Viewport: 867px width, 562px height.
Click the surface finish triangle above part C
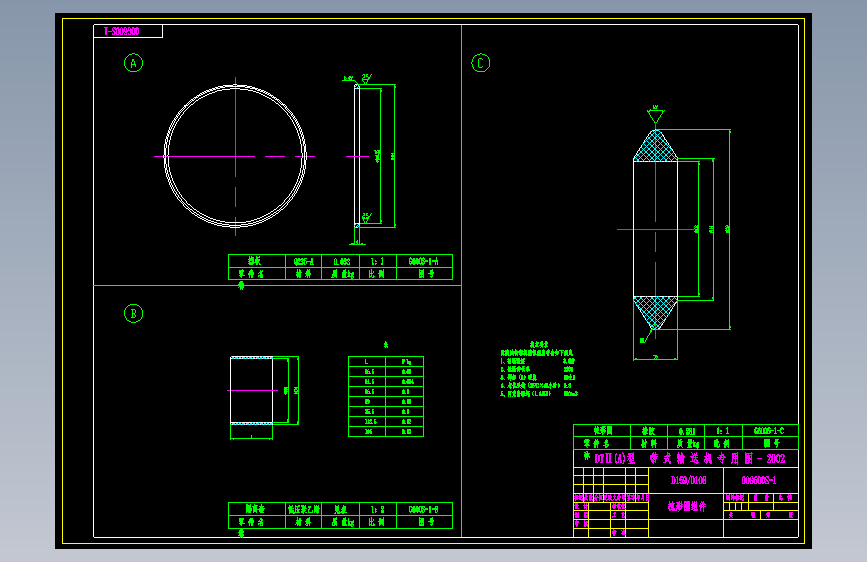click(655, 116)
